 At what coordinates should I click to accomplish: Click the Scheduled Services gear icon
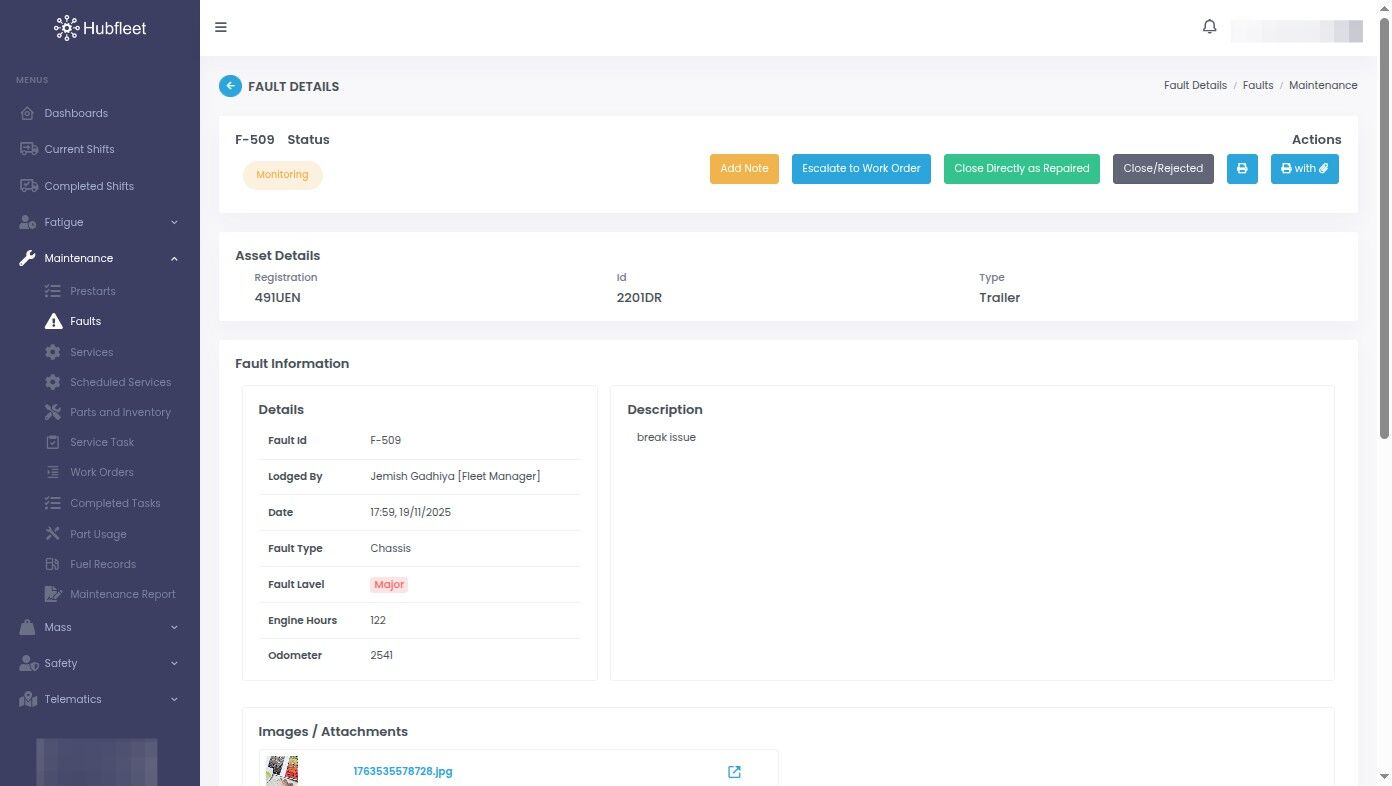point(53,382)
